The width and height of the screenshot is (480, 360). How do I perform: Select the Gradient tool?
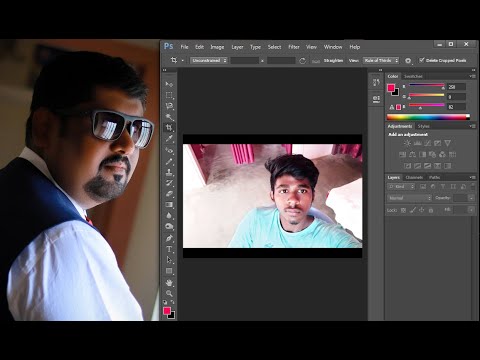tap(169, 205)
